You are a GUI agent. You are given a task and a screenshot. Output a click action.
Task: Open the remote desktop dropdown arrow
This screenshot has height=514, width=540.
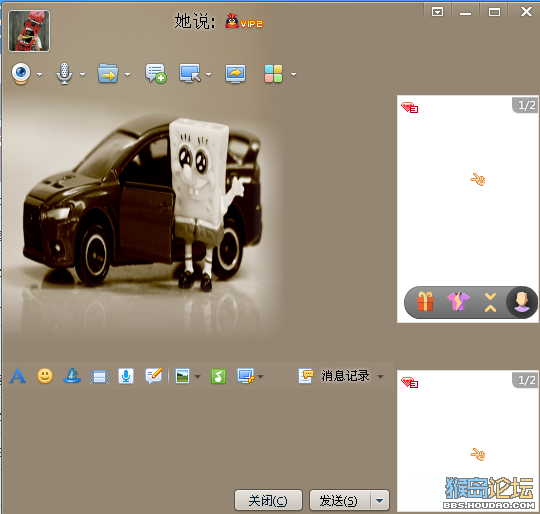click(208, 74)
